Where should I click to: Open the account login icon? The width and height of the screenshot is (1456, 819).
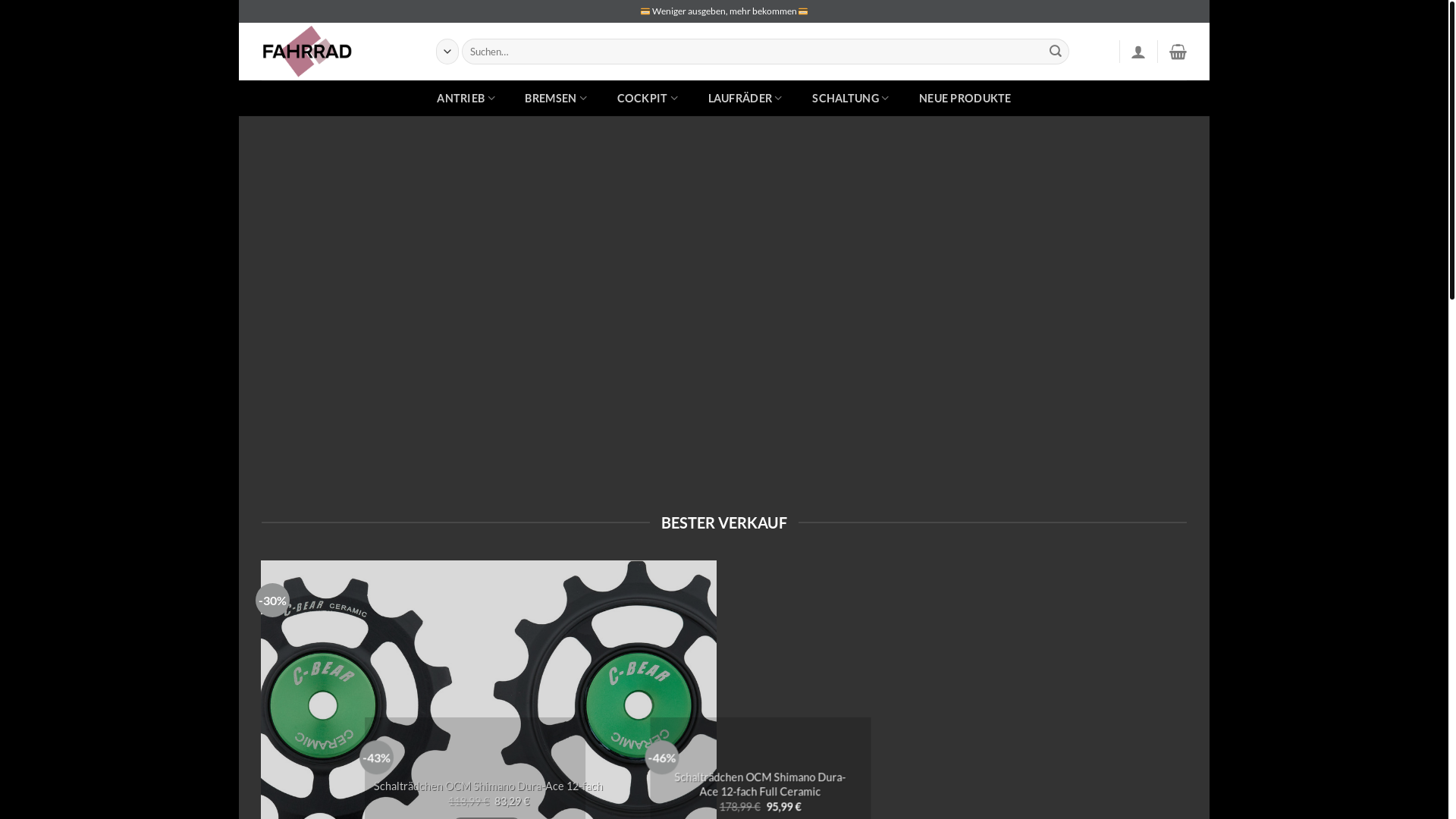[x=1138, y=52]
